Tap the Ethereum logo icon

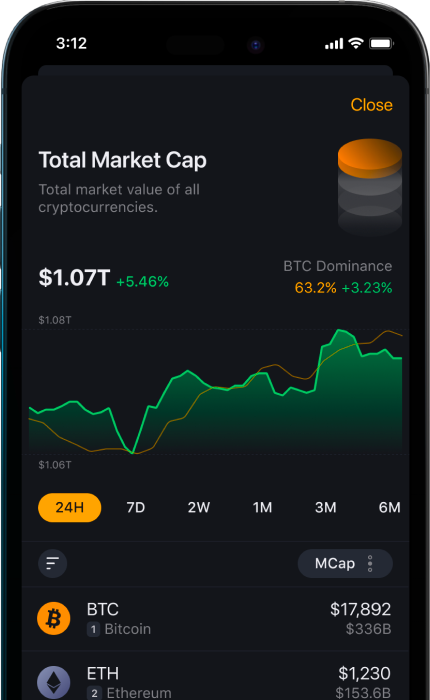click(54, 683)
